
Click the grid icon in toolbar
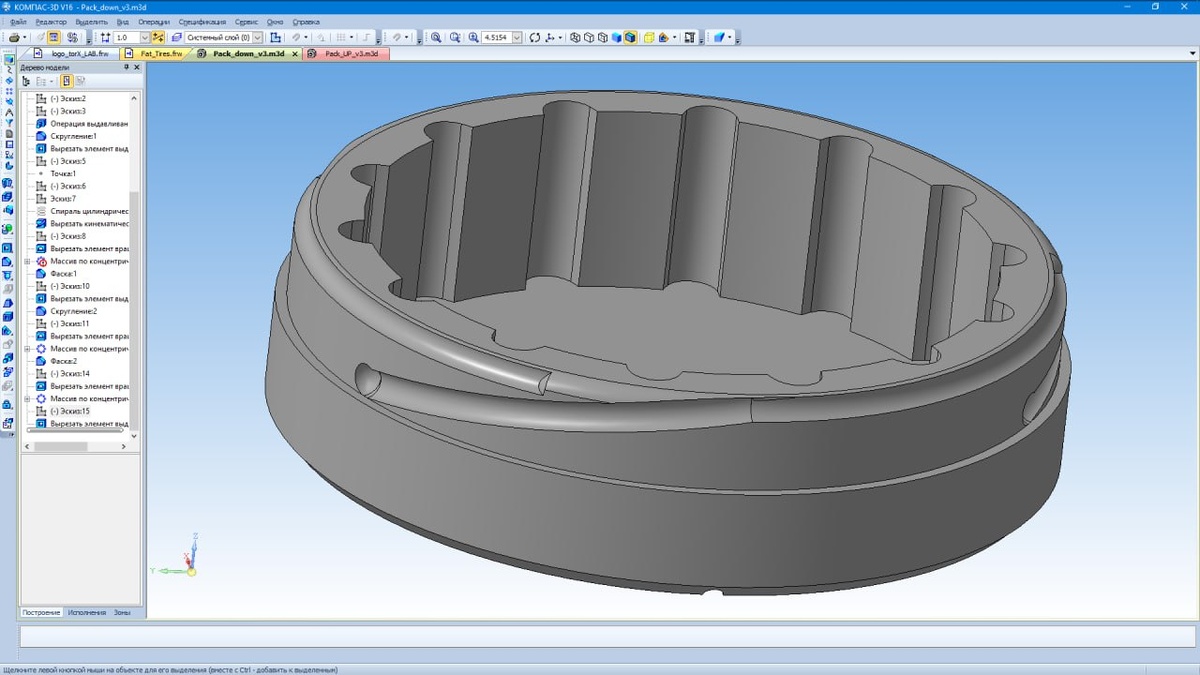pyautogui.click(x=340, y=38)
